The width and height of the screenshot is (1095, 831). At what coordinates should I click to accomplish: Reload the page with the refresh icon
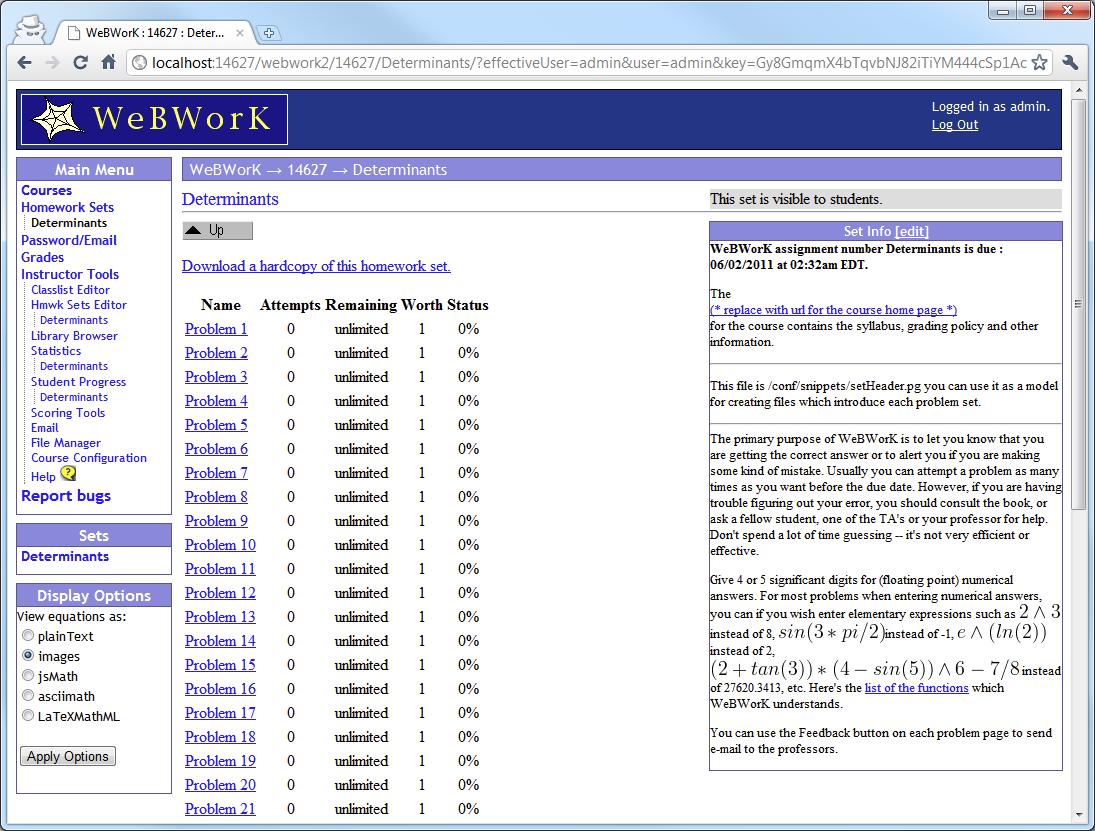(x=80, y=63)
